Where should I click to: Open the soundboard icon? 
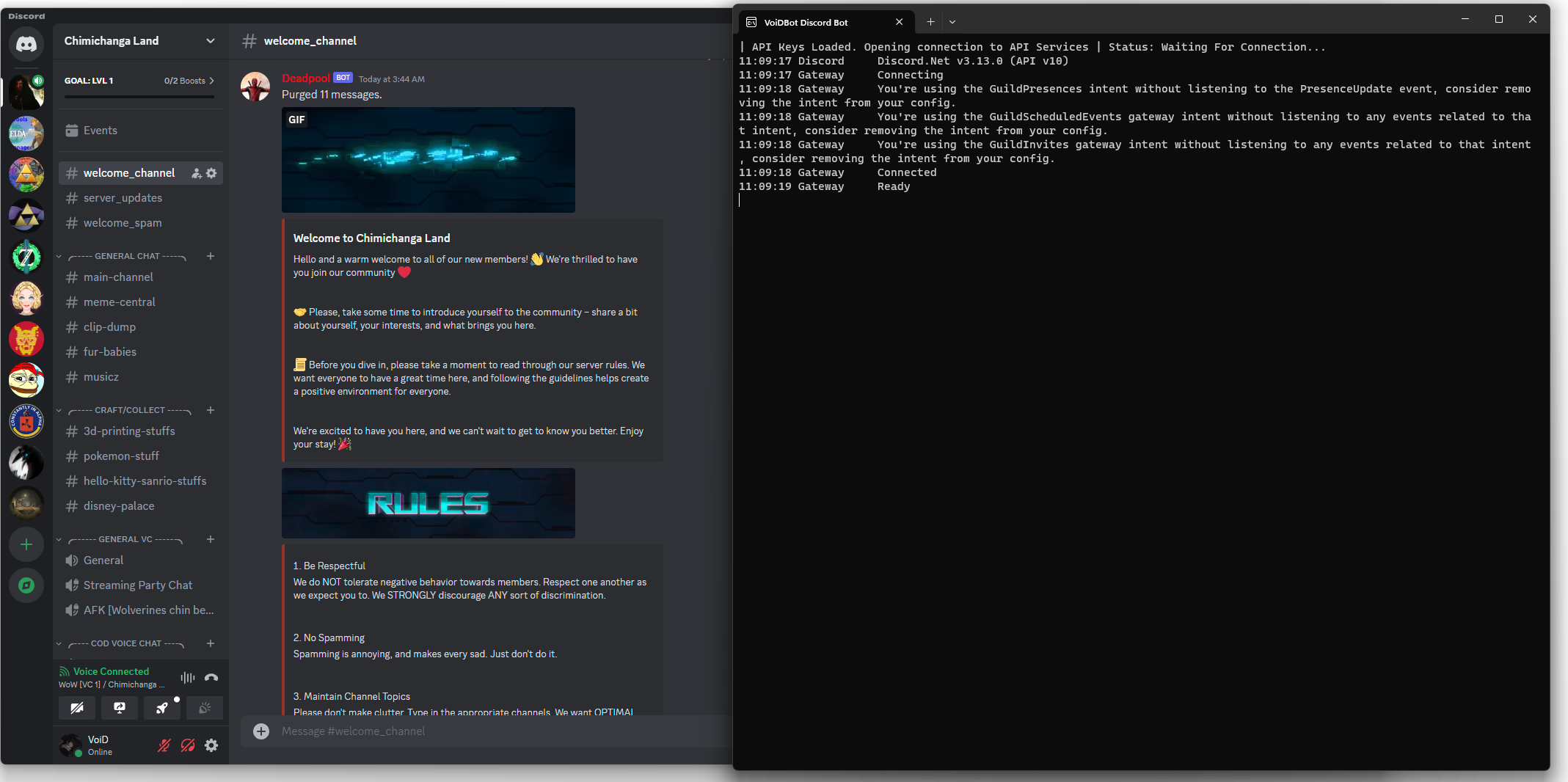(x=205, y=708)
